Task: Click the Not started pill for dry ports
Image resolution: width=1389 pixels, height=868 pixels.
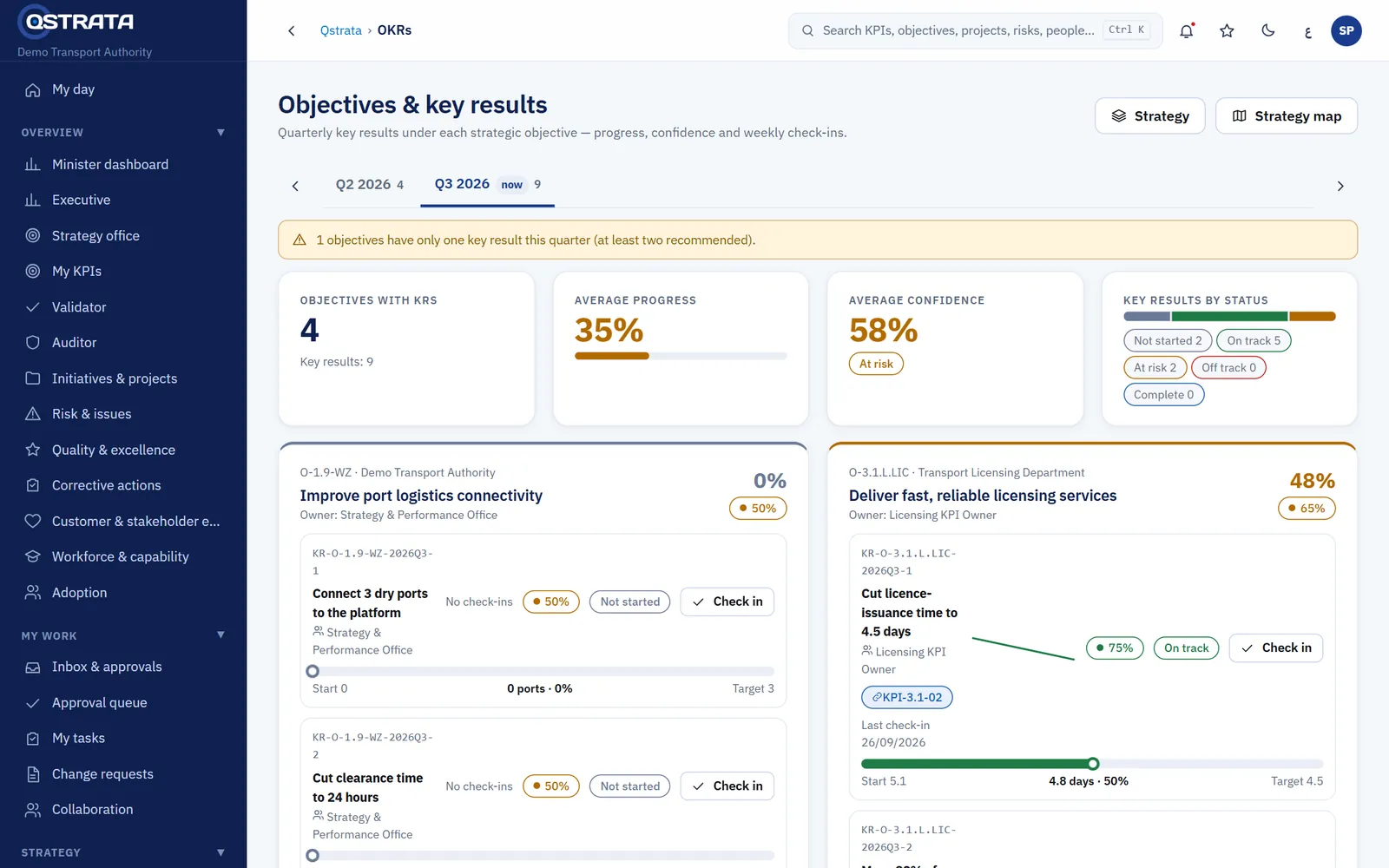Action: (x=629, y=602)
